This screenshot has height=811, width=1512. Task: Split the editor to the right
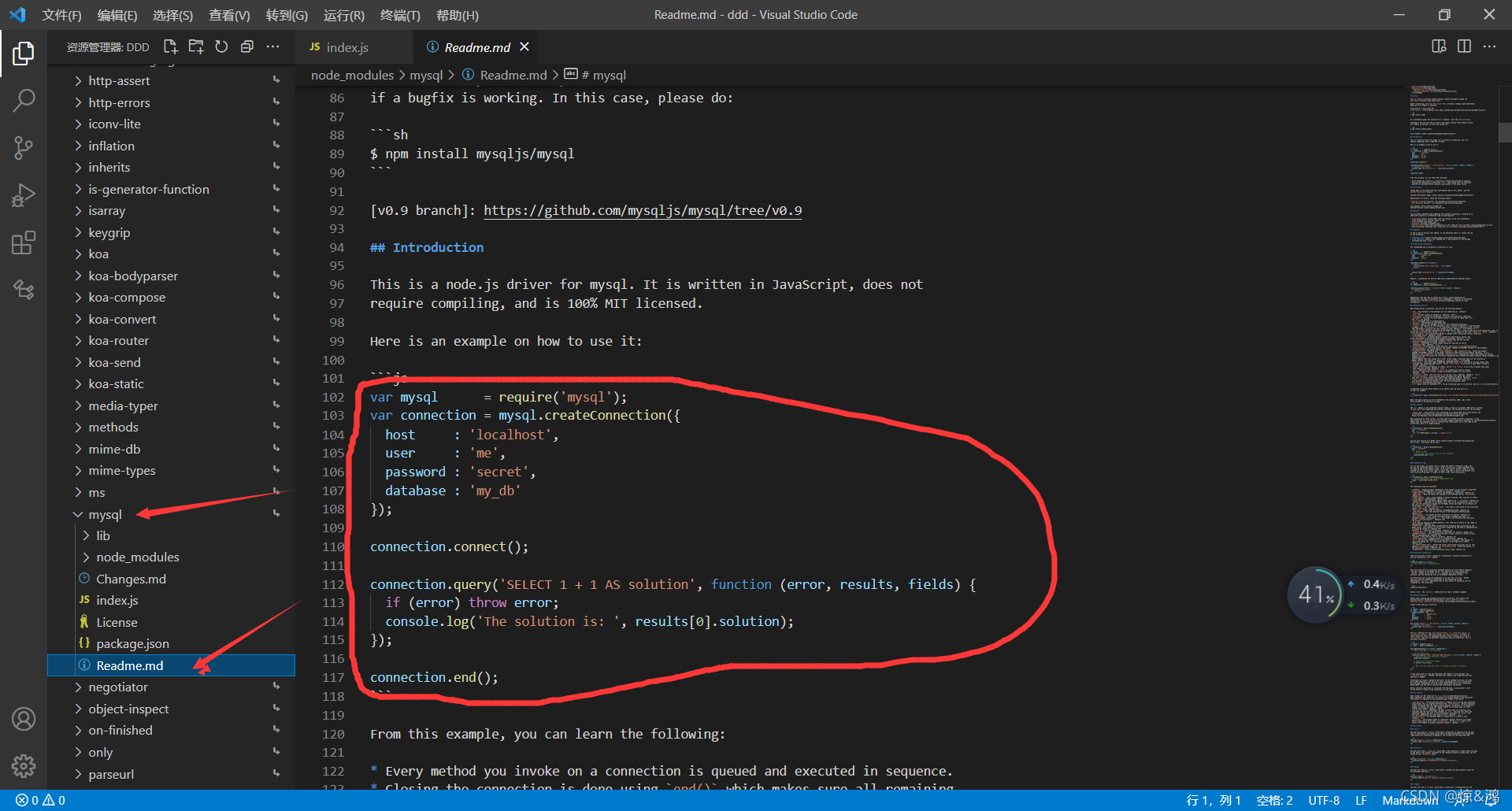tap(1464, 46)
